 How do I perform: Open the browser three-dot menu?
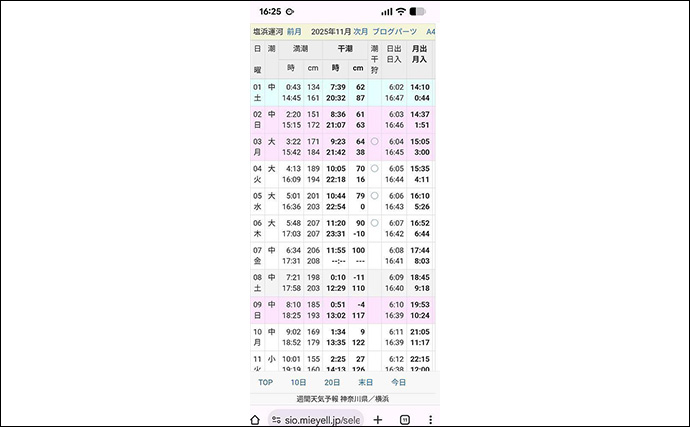(430, 420)
